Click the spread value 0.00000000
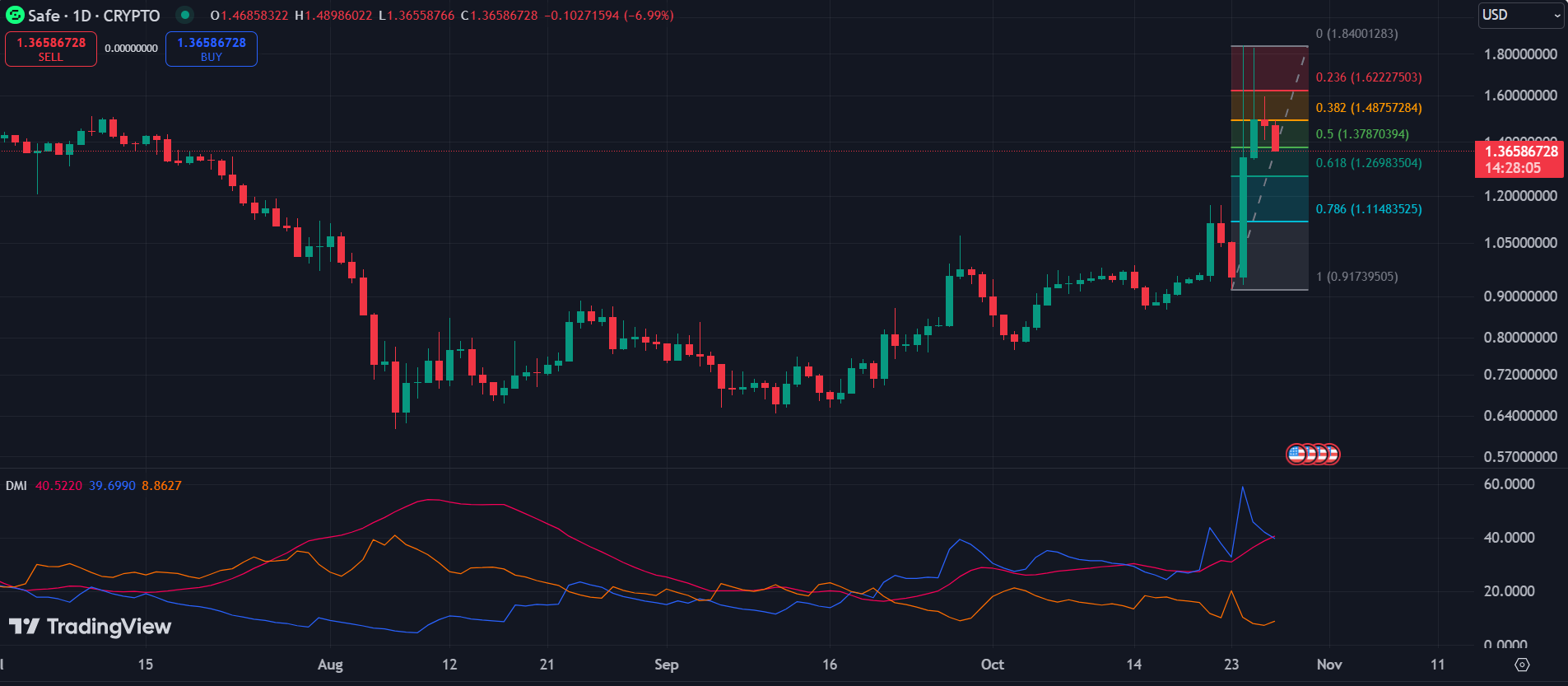Screen dimensions: 1568x686 (131, 49)
